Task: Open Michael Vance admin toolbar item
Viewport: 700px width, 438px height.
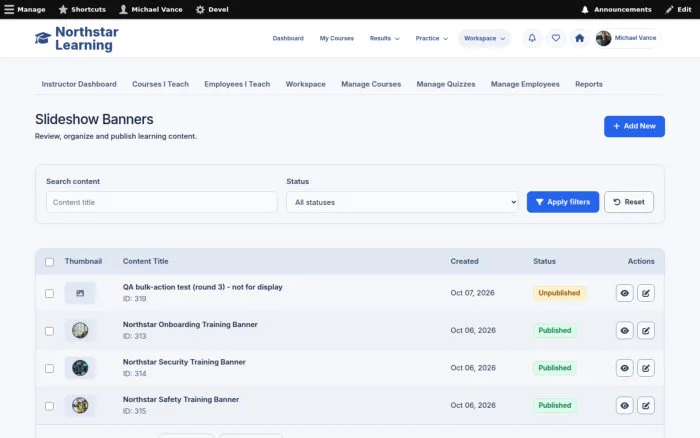Action: pyautogui.click(x=150, y=9)
